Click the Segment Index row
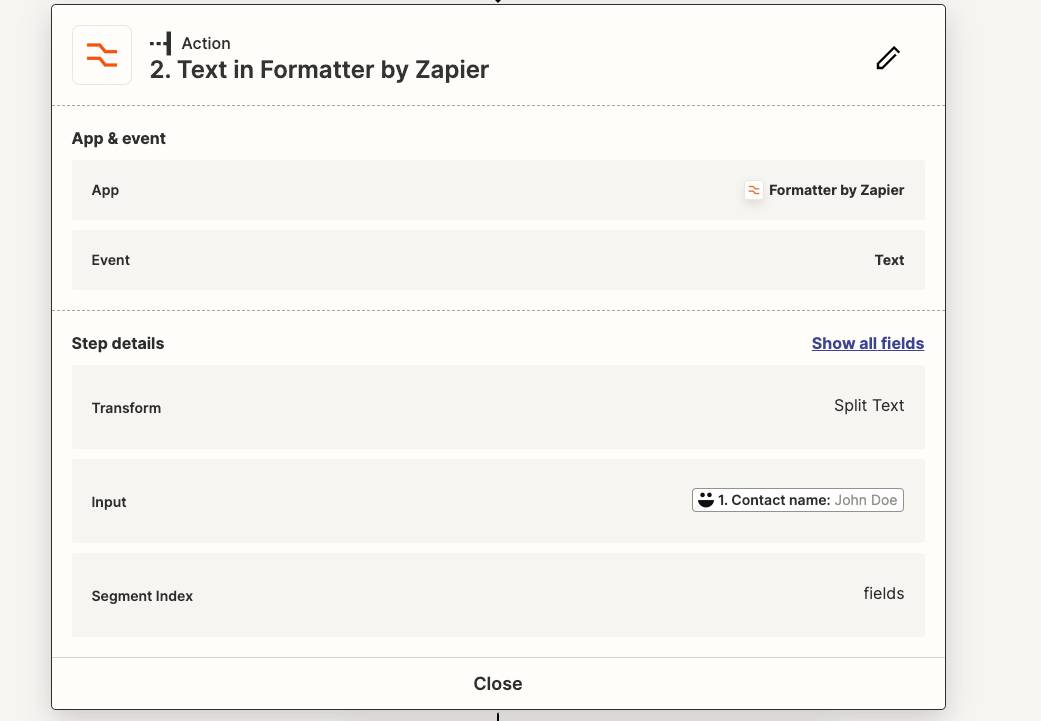Image resolution: width=1041 pixels, height=721 pixels. point(498,595)
